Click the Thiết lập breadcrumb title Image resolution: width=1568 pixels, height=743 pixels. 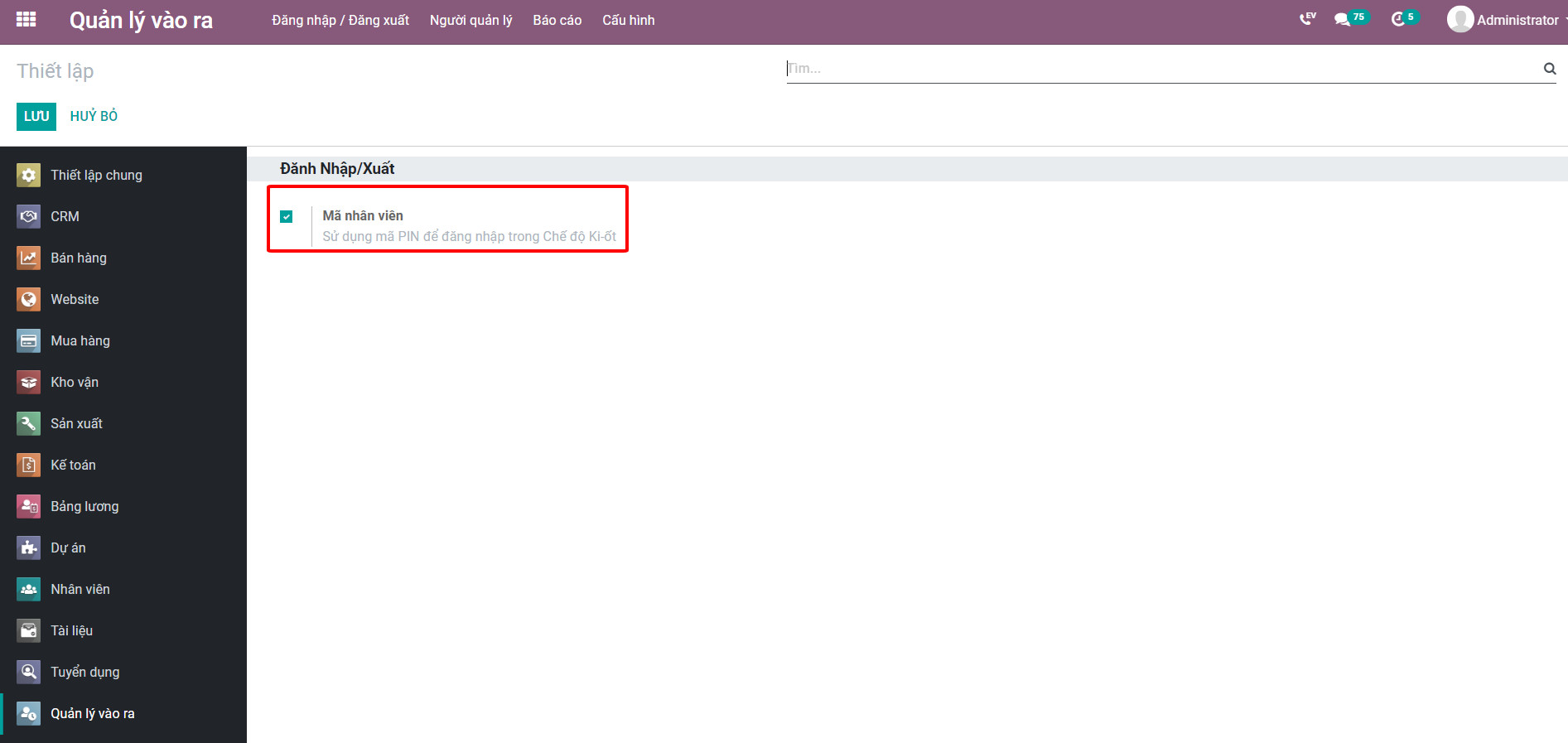55,71
